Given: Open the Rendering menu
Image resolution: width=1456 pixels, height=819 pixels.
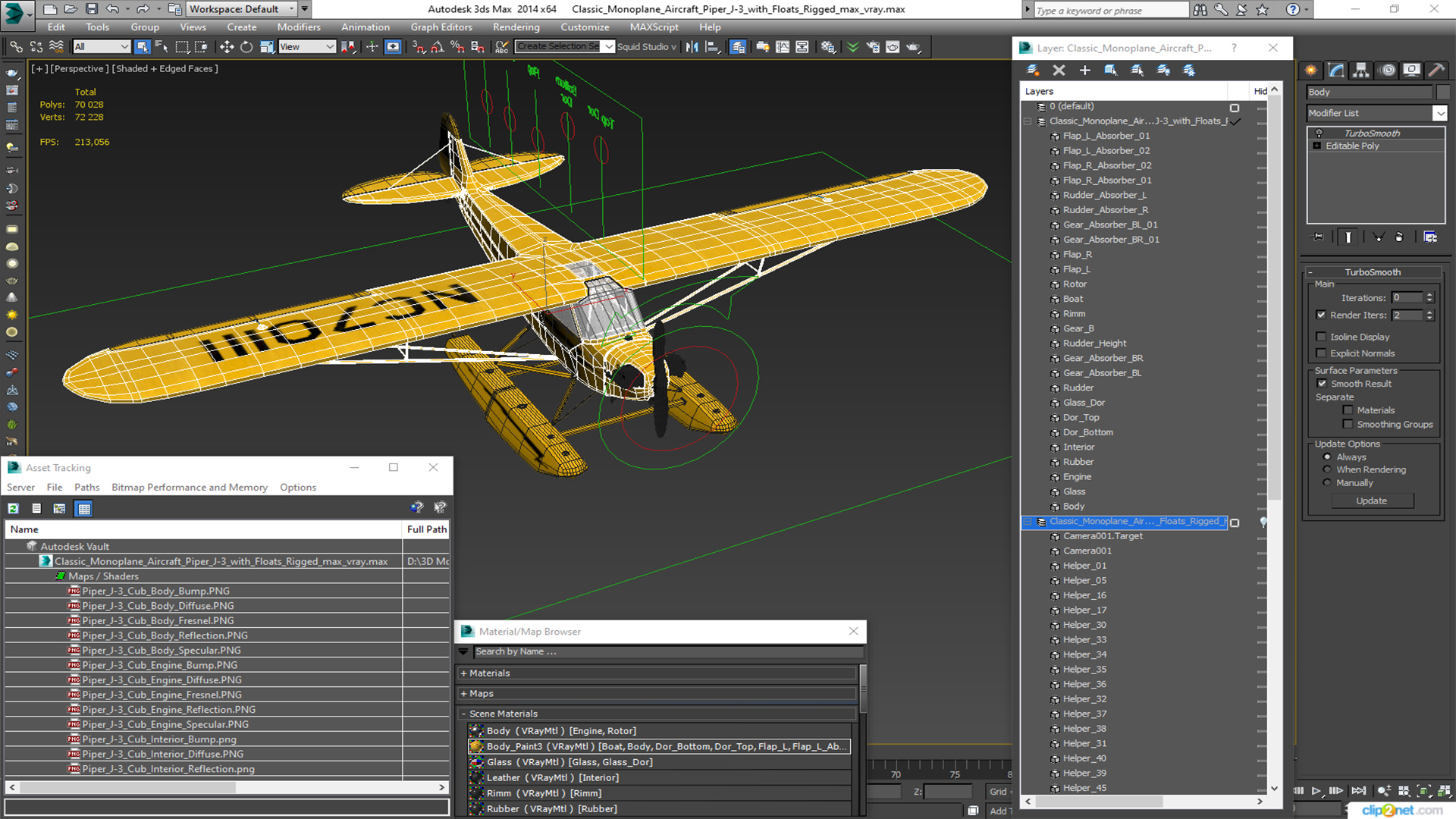Looking at the screenshot, I should coord(516,27).
